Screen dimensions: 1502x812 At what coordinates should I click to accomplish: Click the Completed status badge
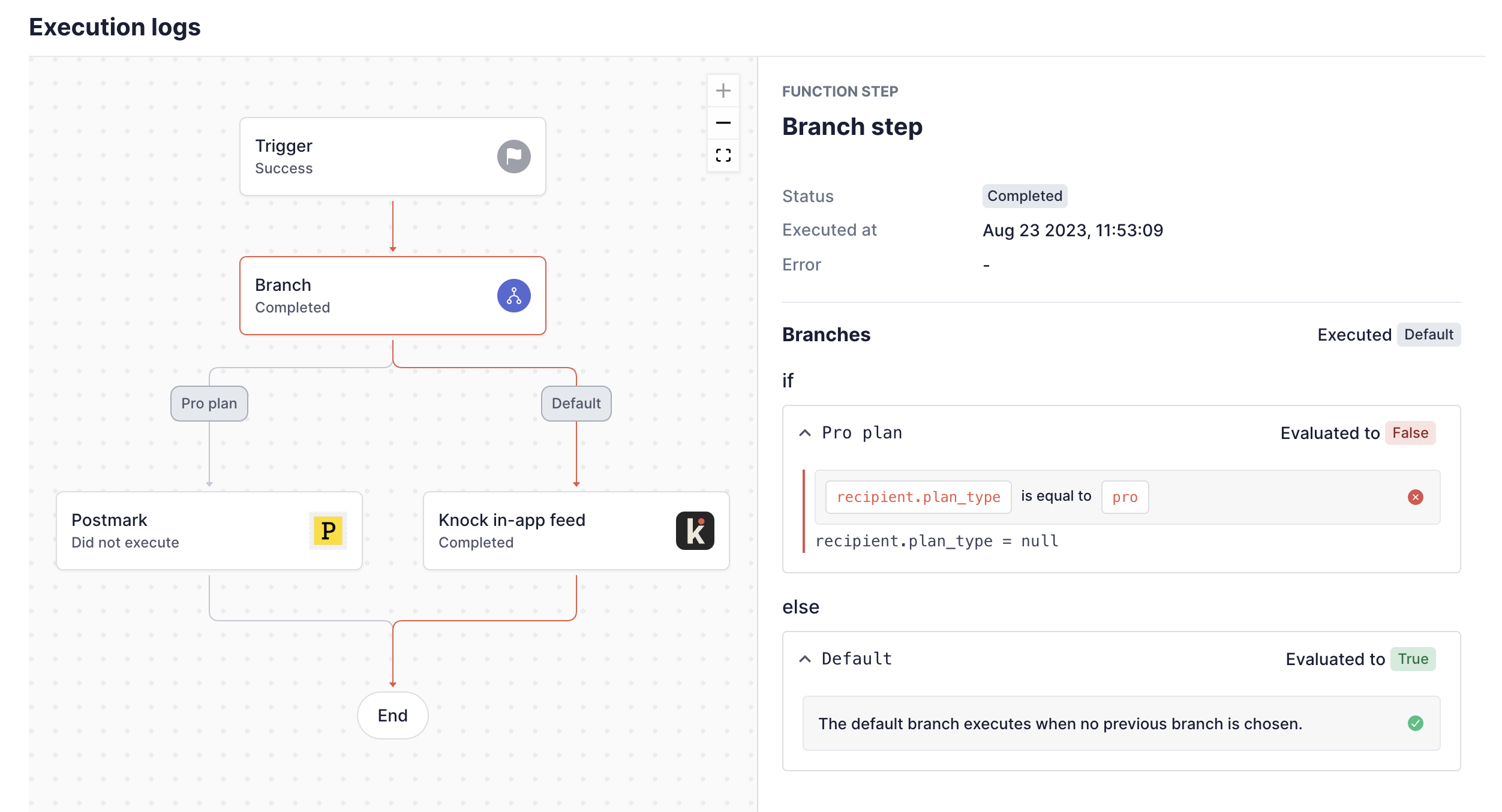(1024, 195)
